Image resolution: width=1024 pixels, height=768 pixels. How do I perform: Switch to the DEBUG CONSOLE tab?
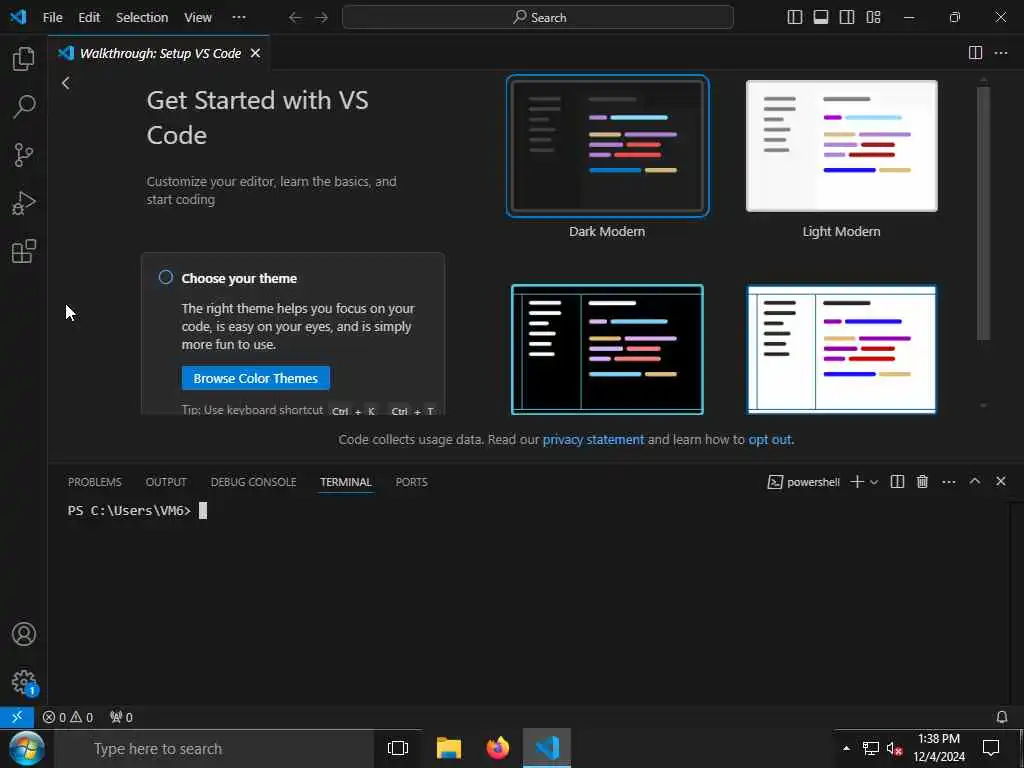(253, 482)
